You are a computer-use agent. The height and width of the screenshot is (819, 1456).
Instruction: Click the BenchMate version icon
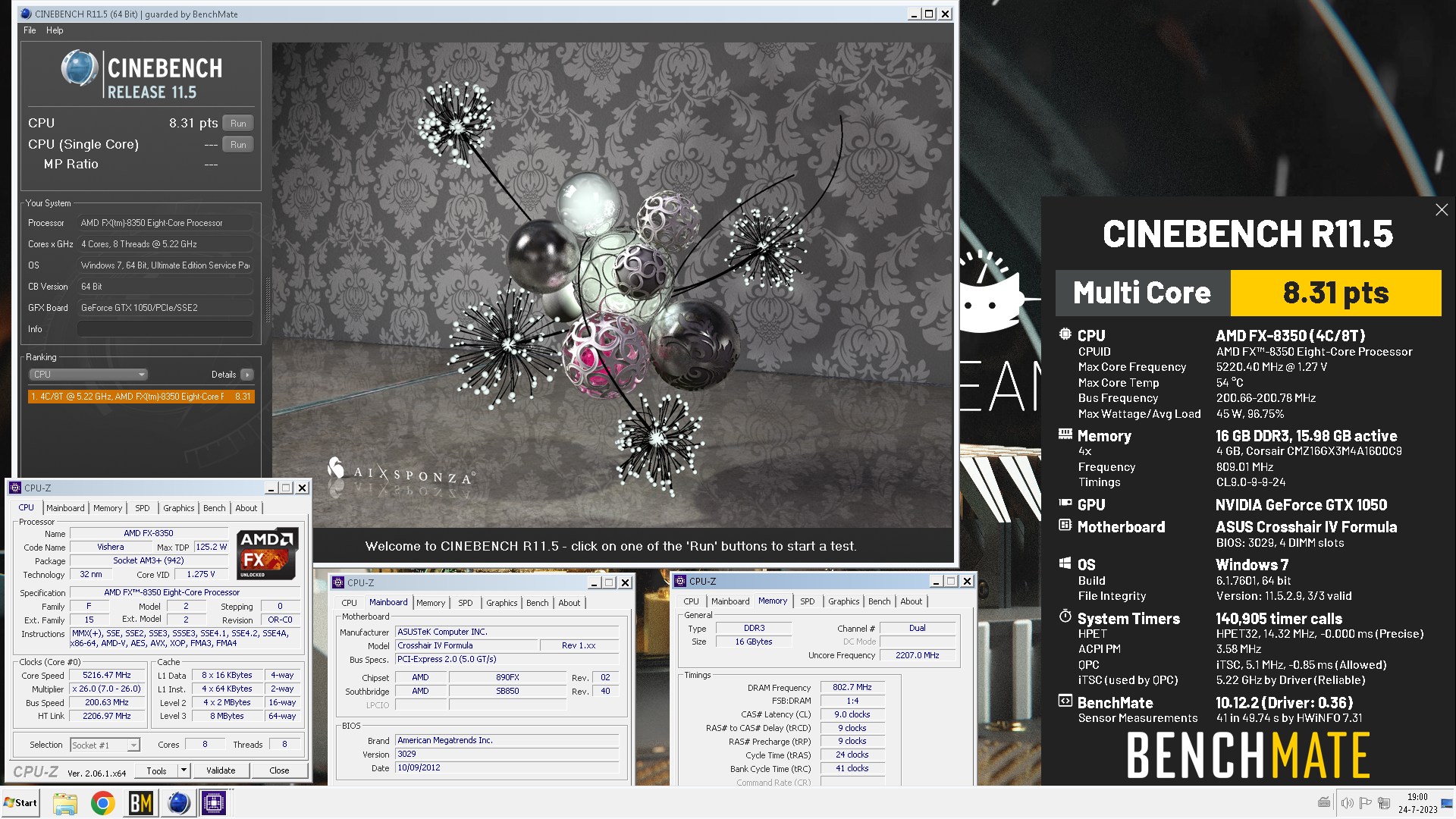[1065, 701]
